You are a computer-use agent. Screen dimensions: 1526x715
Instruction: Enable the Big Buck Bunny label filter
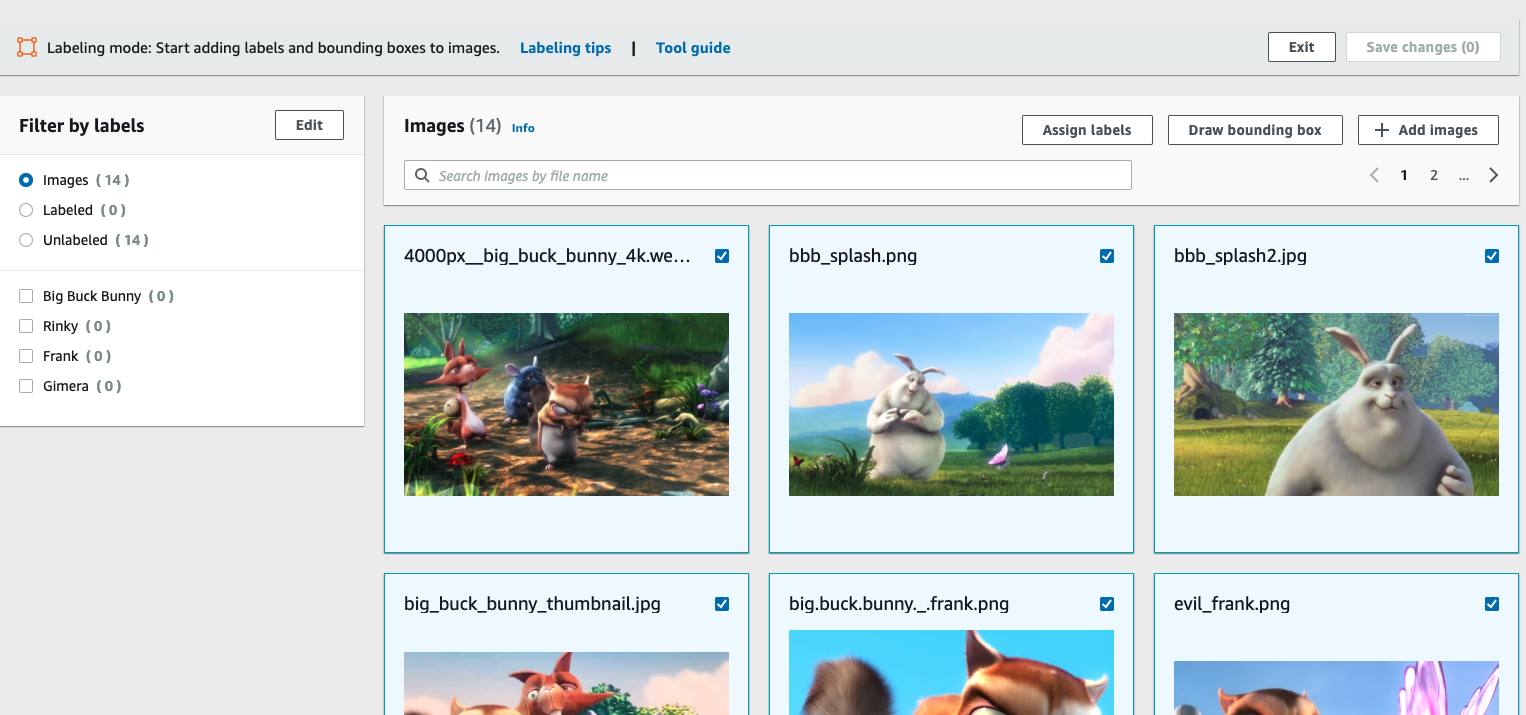coord(26,296)
